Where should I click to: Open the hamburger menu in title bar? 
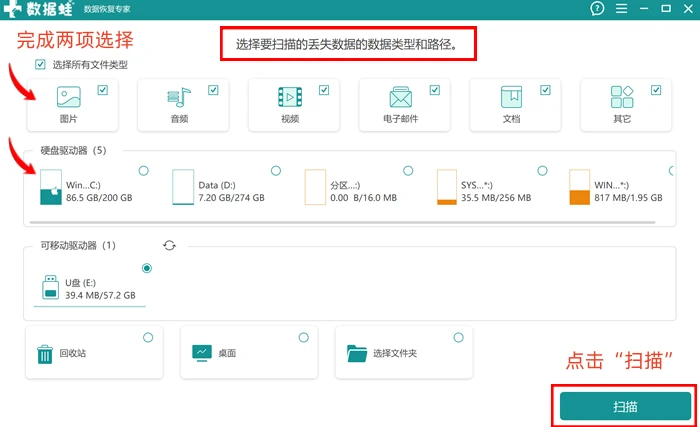tap(621, 8)
